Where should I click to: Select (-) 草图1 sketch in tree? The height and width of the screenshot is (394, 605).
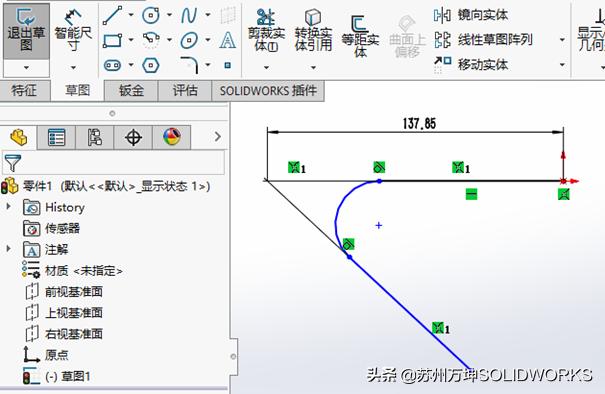57,376
